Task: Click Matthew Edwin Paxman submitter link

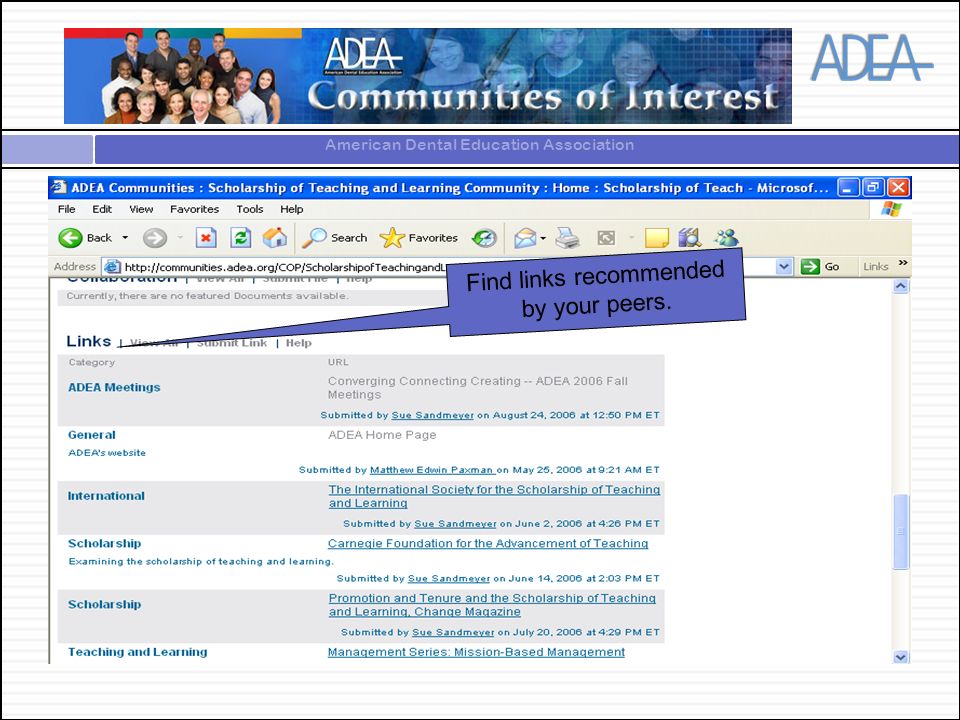Action: pyautogui.click(x=432, y=470)
